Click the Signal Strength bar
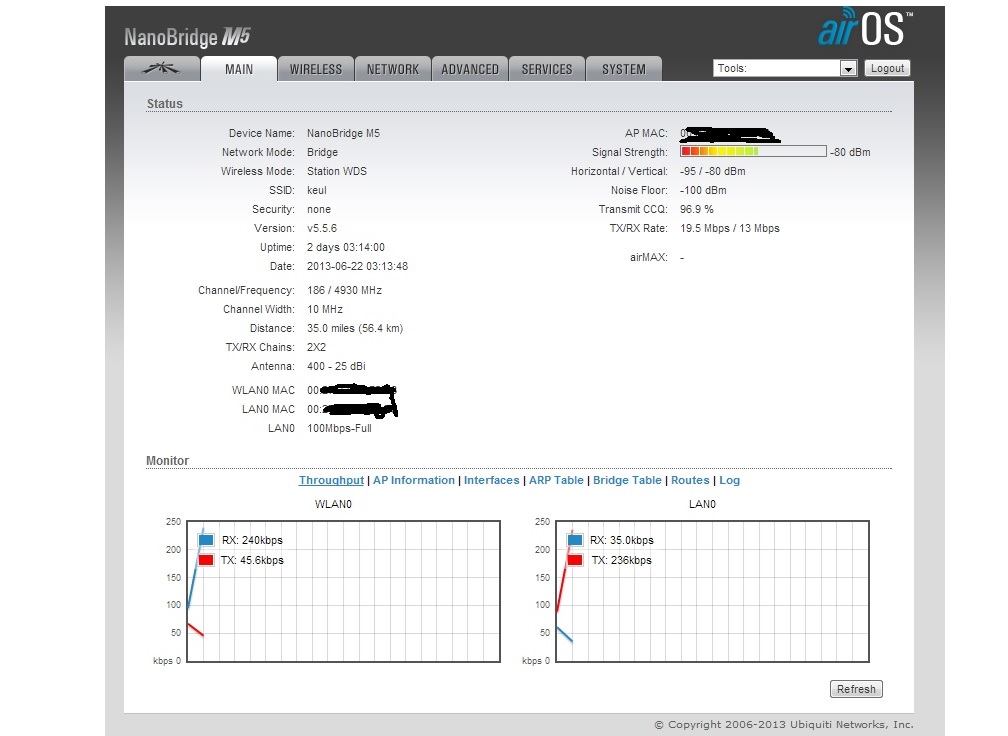This screenshot has height=736, width=1008. click(753, 152)
